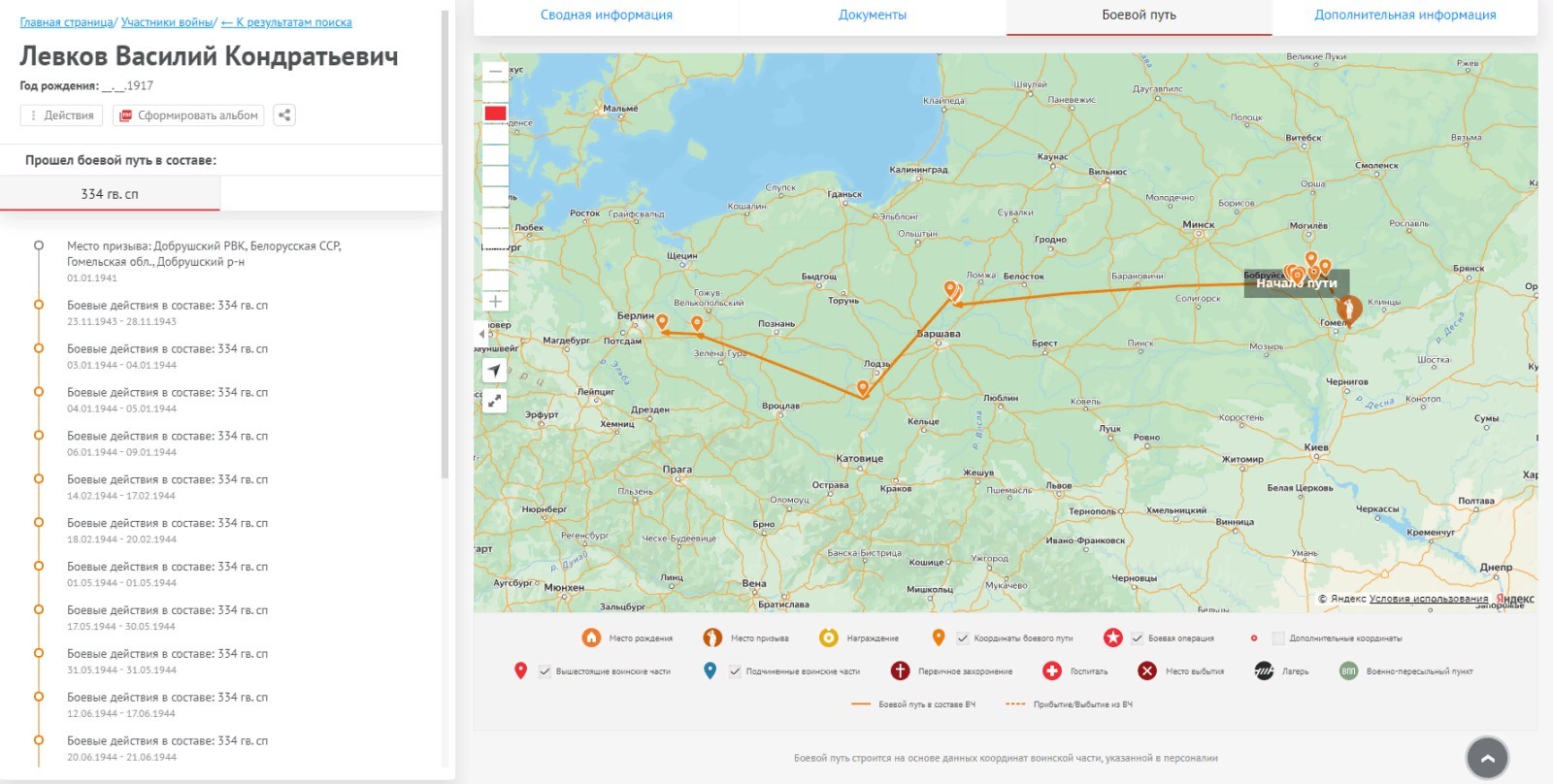Click the Госпиталь legend icon

[x=1052, y=670]
